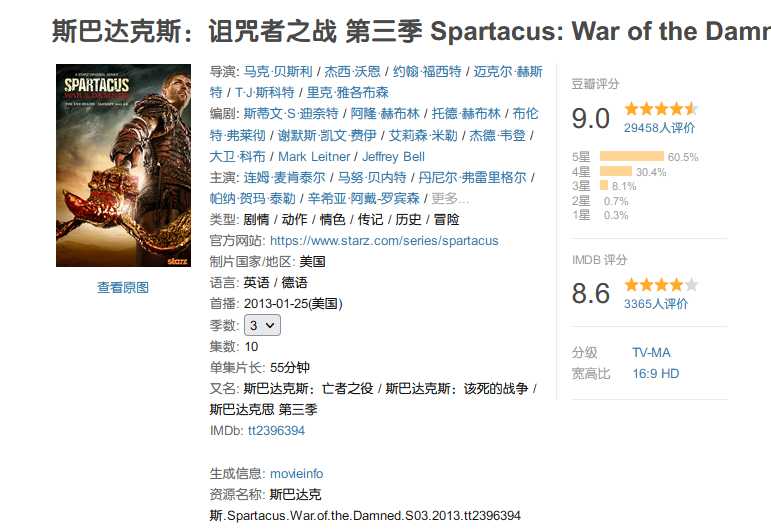This screenshot has width=771, height=530.
Task: Click writer Mark Leitner link
Action: click(314, 157)
